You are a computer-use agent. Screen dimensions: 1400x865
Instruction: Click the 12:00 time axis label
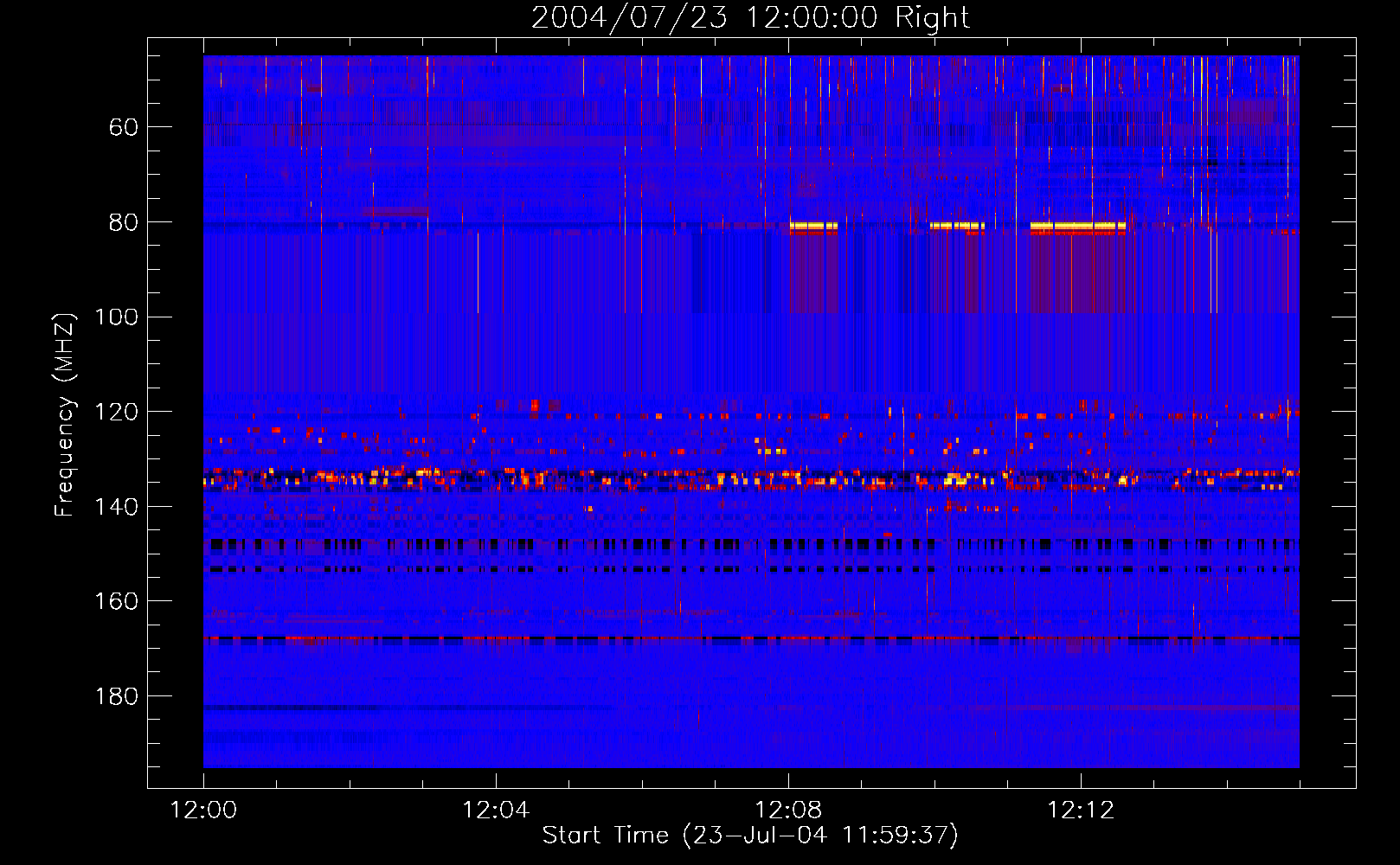203,811
